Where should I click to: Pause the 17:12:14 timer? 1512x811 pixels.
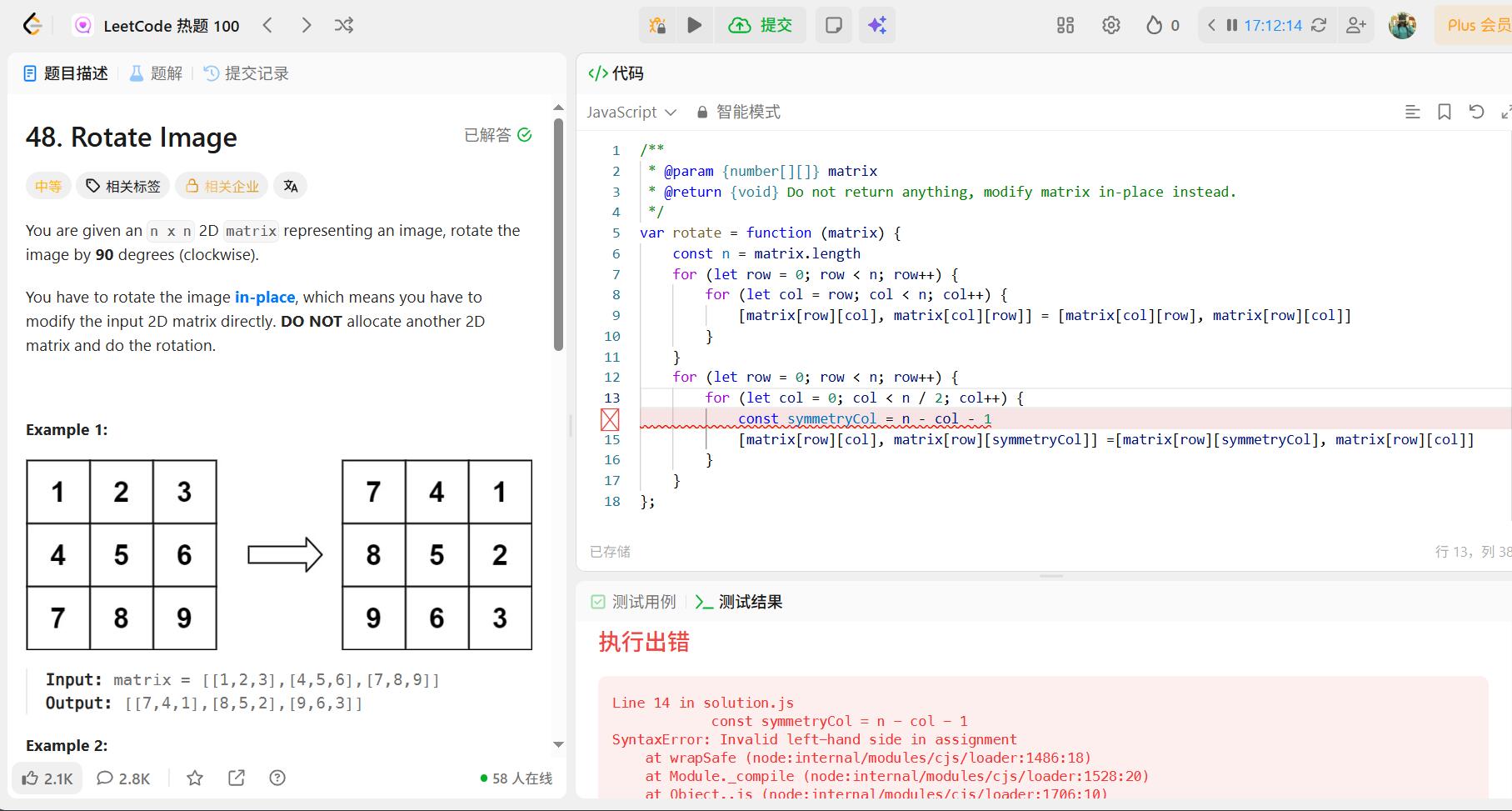(x=1231, y=25)
